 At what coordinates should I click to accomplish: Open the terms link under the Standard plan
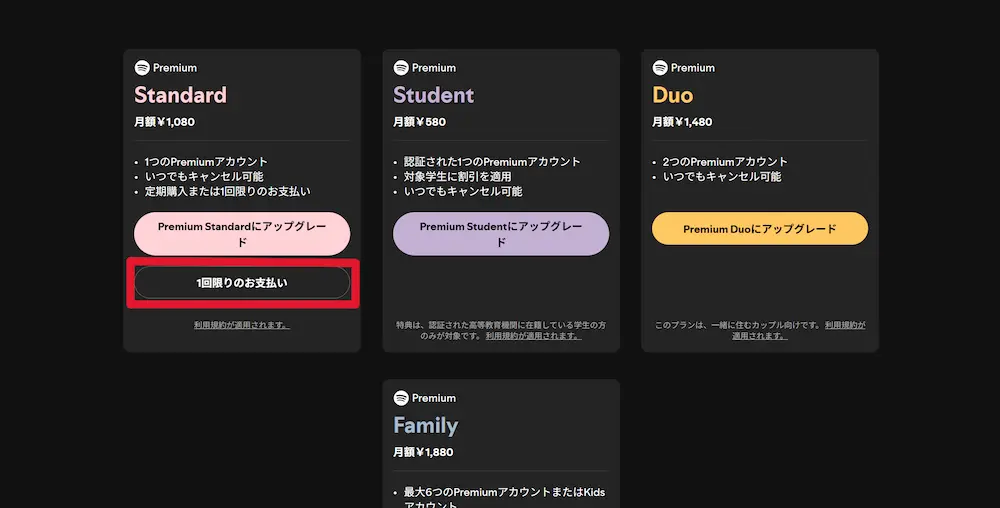point(242,325)
